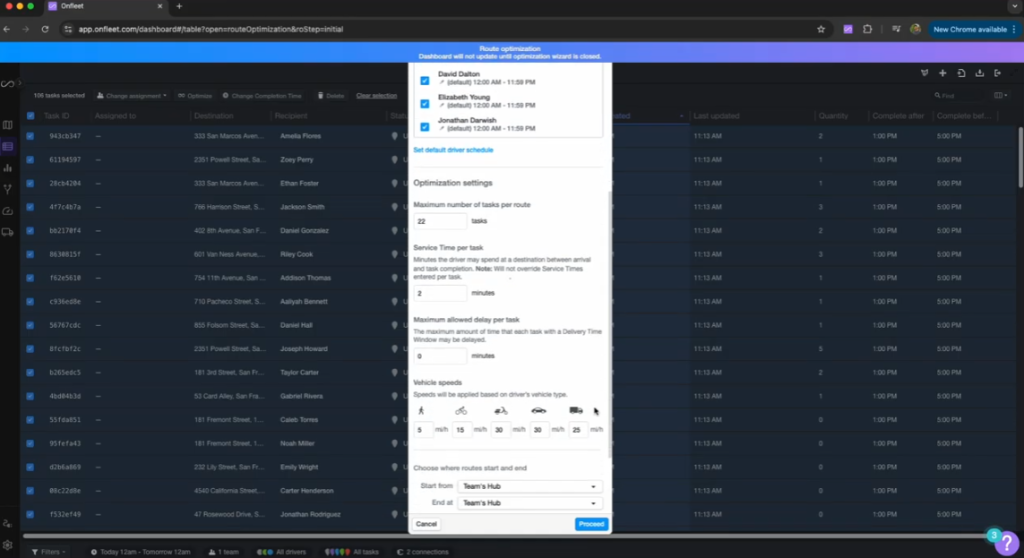The image size is (1024, 558).
Task: Click the table's vertical scrollbar
Action: click(1020, 157)
